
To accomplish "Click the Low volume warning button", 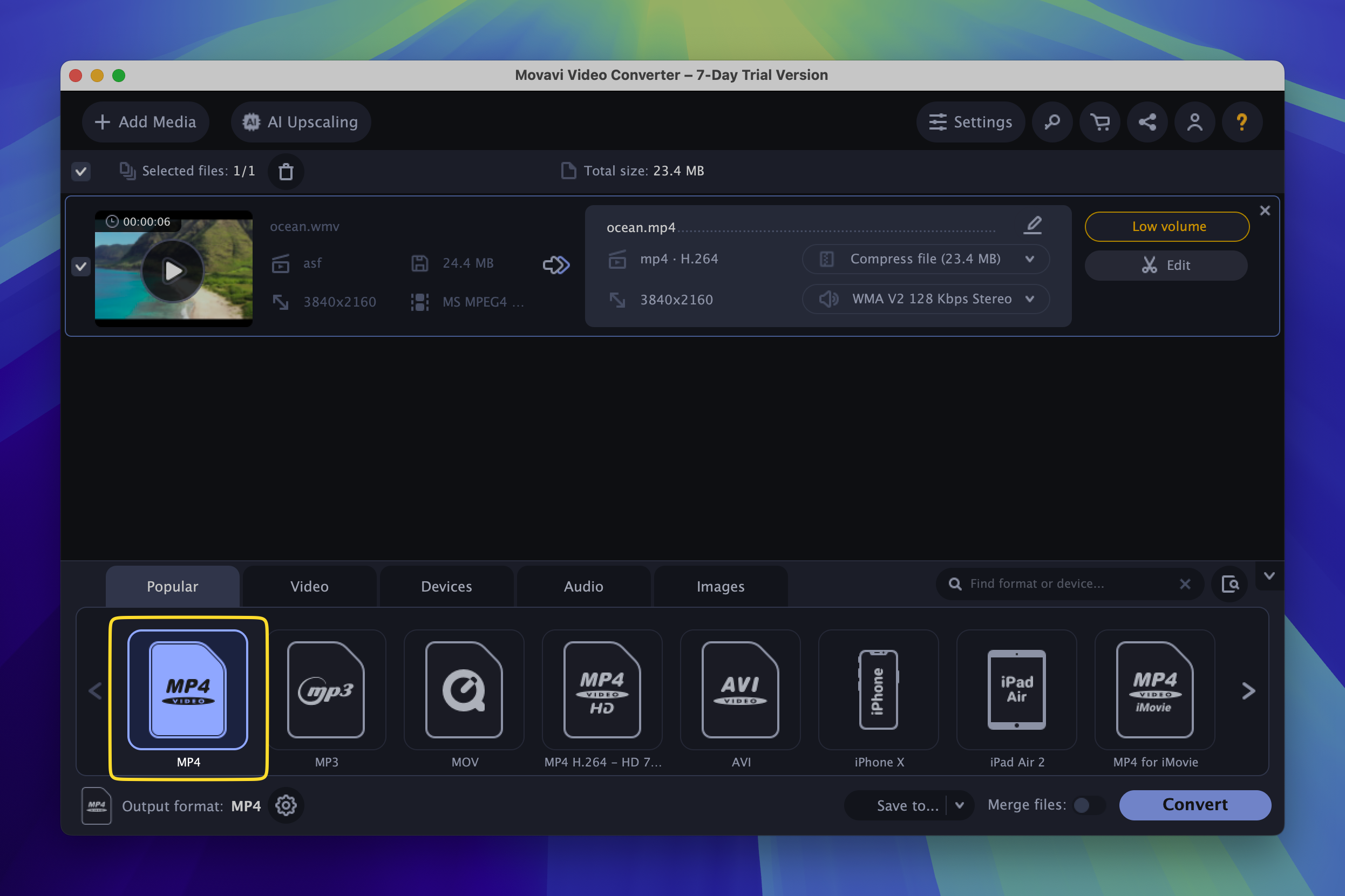I will click(x=1167, y=226).
